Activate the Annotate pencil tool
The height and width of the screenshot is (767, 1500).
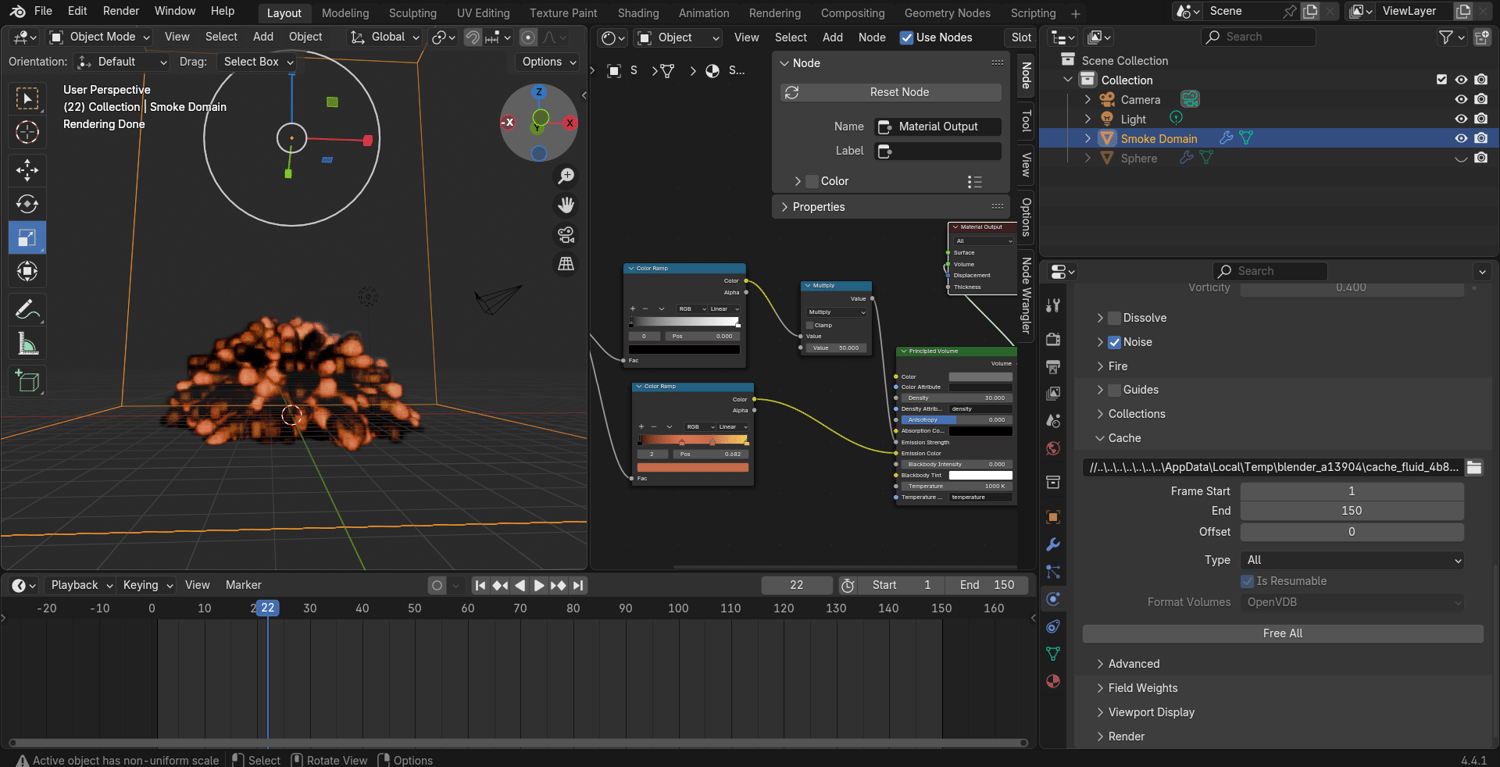pos(27,310)
